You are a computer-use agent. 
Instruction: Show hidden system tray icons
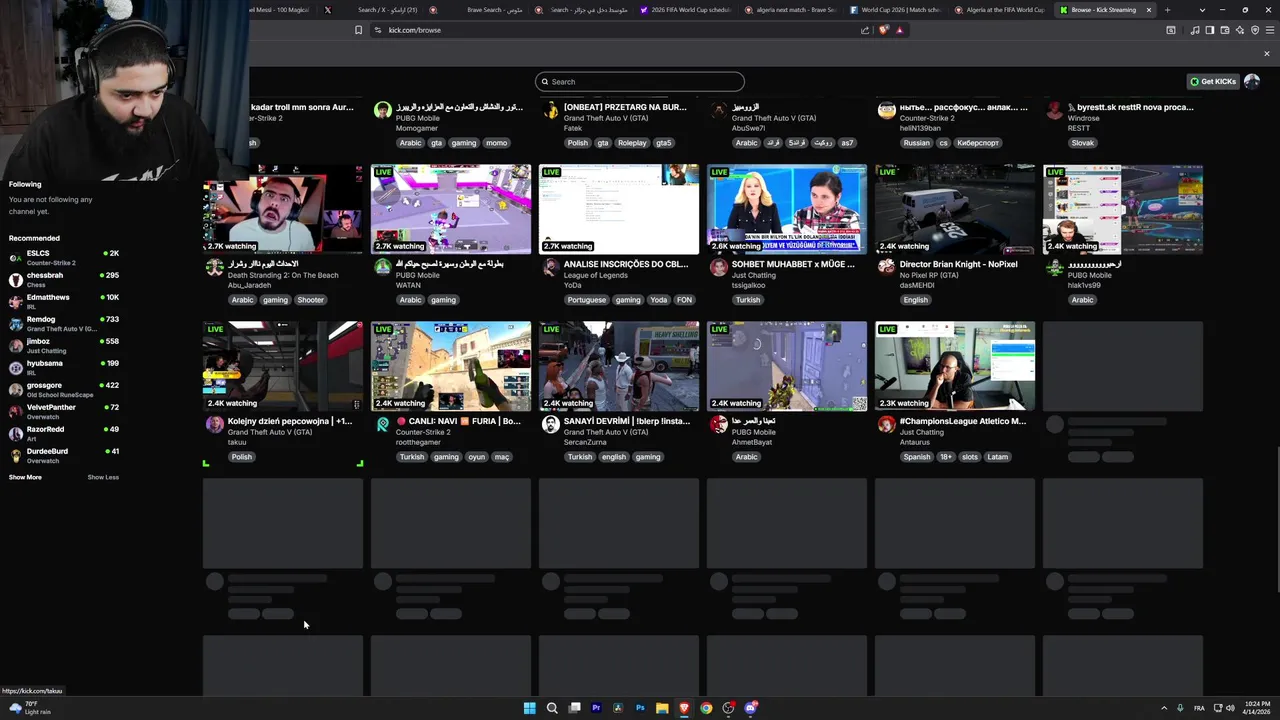click(1164, 708)
